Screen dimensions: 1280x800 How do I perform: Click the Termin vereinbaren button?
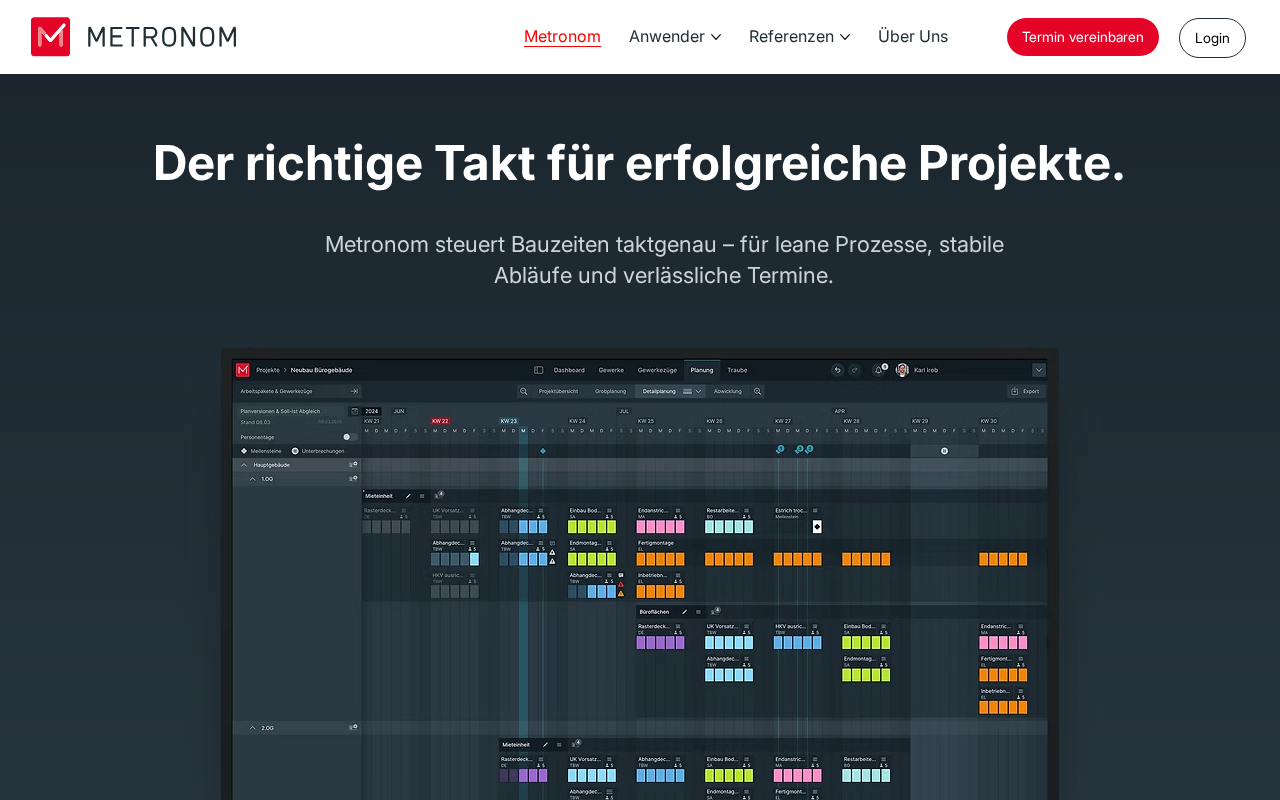pos(1083,37)
